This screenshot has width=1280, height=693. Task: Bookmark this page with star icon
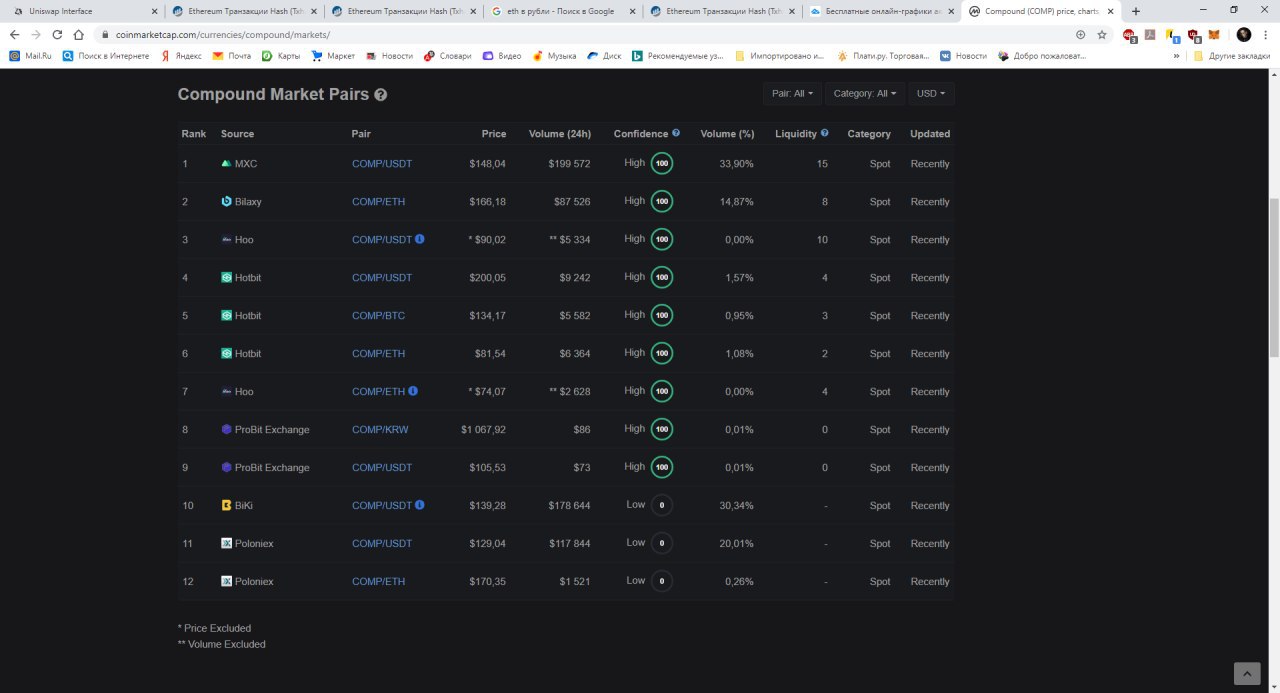coord(1102,34)
